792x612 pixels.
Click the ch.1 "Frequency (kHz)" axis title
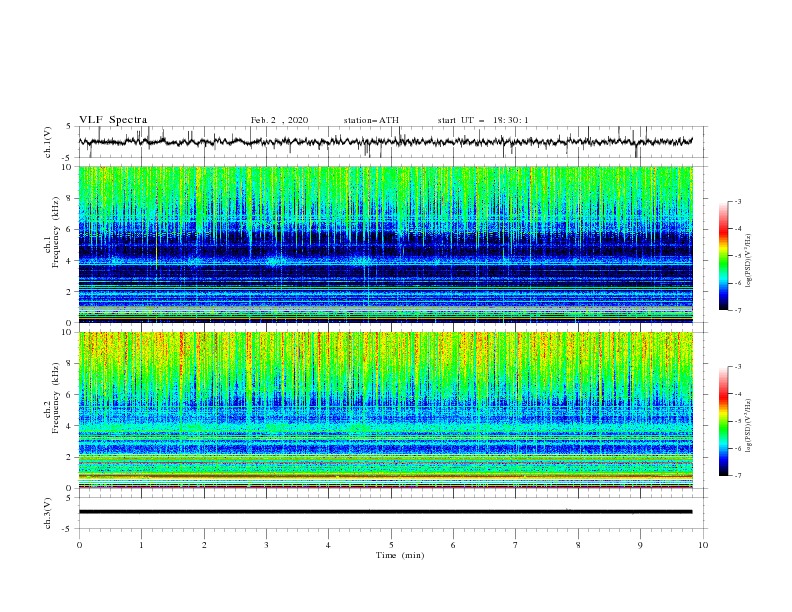point(56,233)
